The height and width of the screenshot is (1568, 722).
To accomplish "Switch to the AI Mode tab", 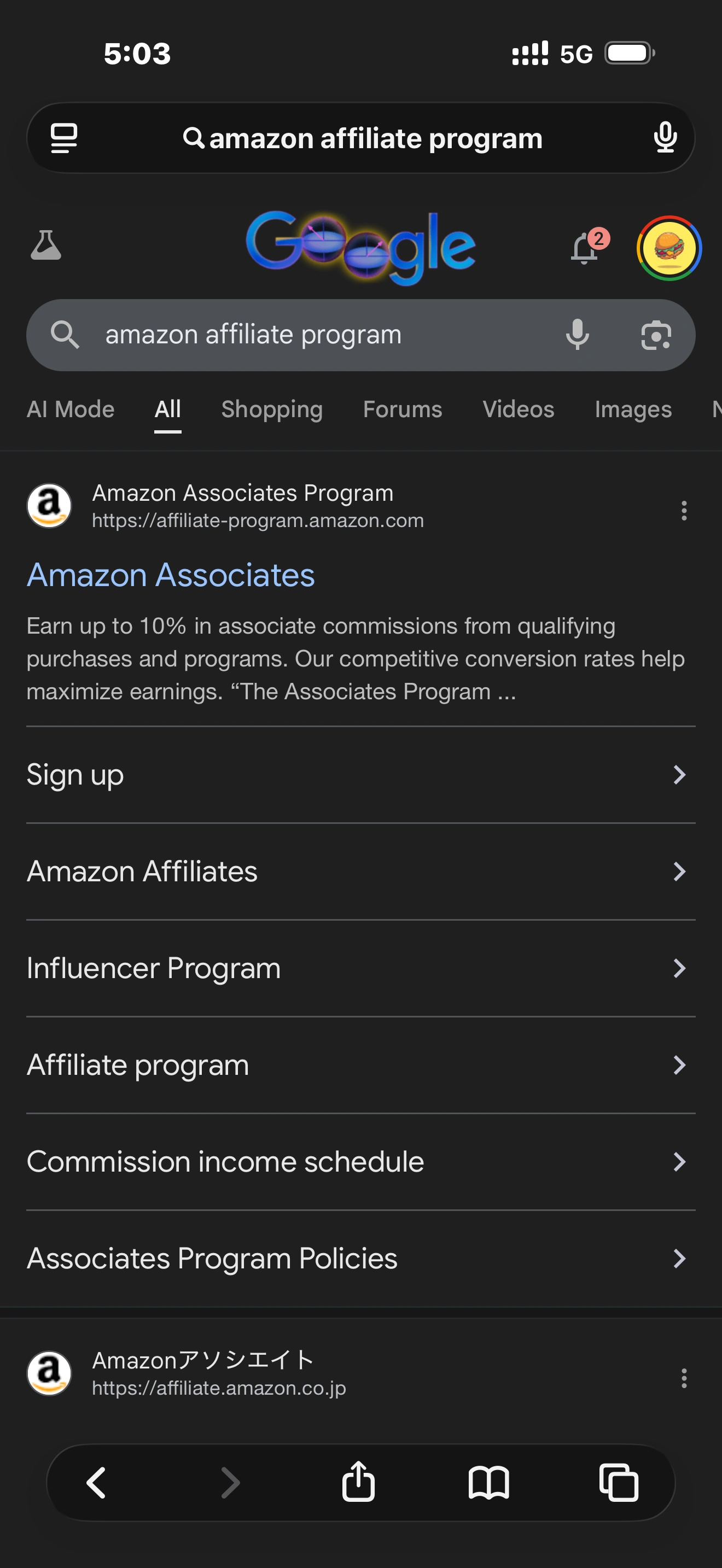I will [x=71, y=409].
